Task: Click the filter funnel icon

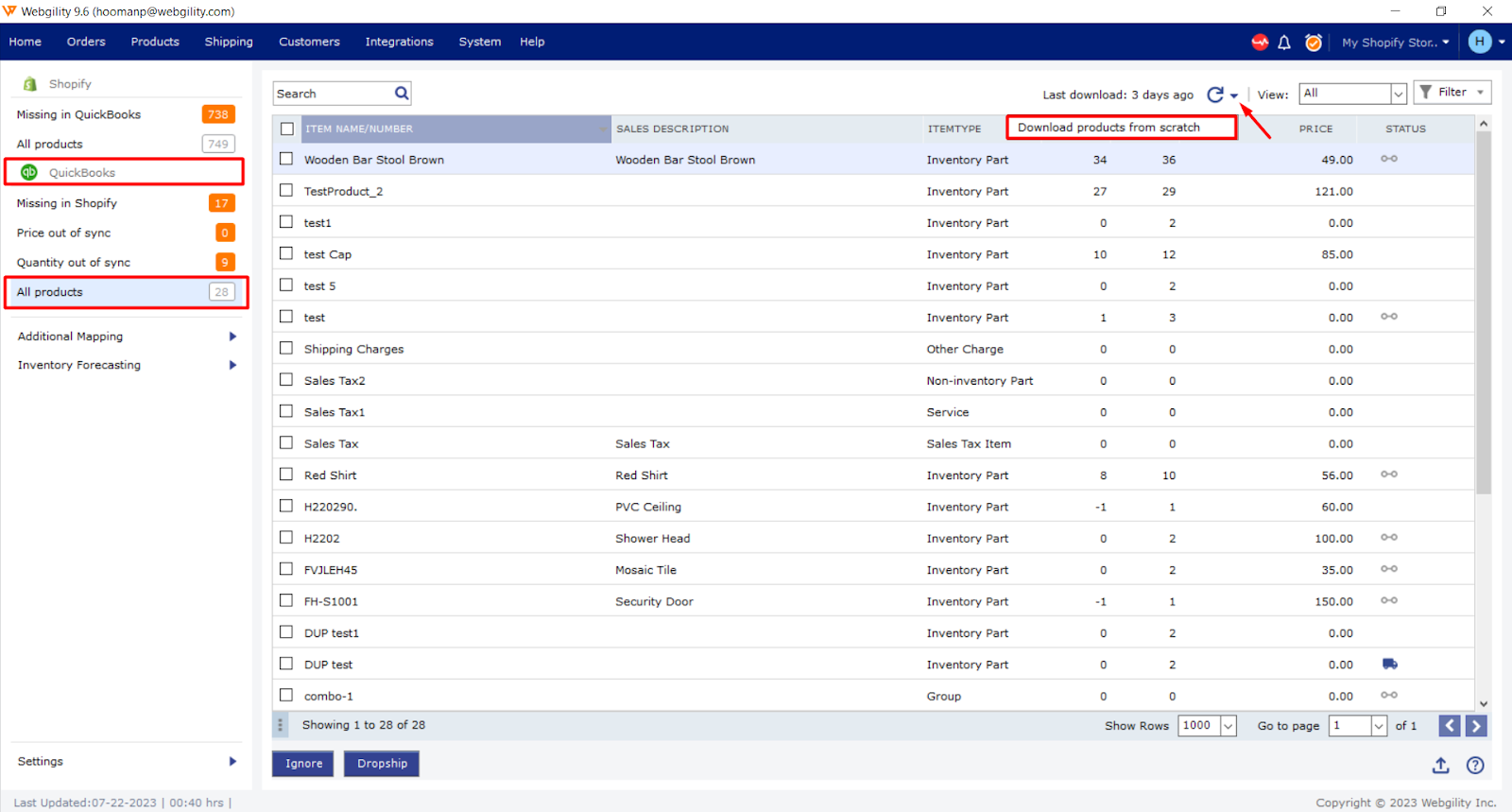Action: click(1426, 93)
